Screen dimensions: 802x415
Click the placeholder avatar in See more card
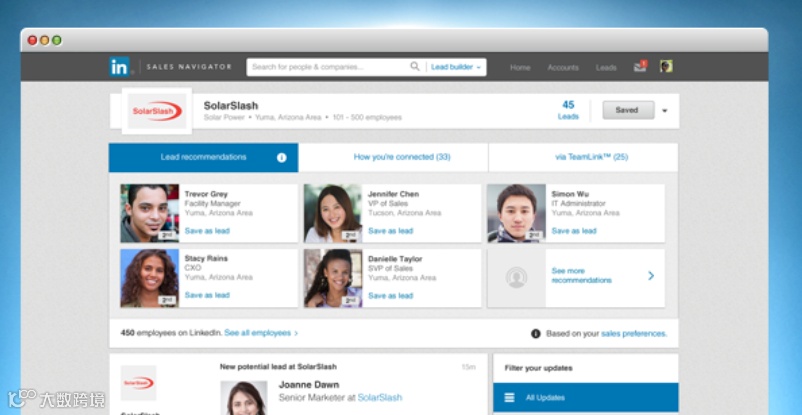(x=516, y=278)
